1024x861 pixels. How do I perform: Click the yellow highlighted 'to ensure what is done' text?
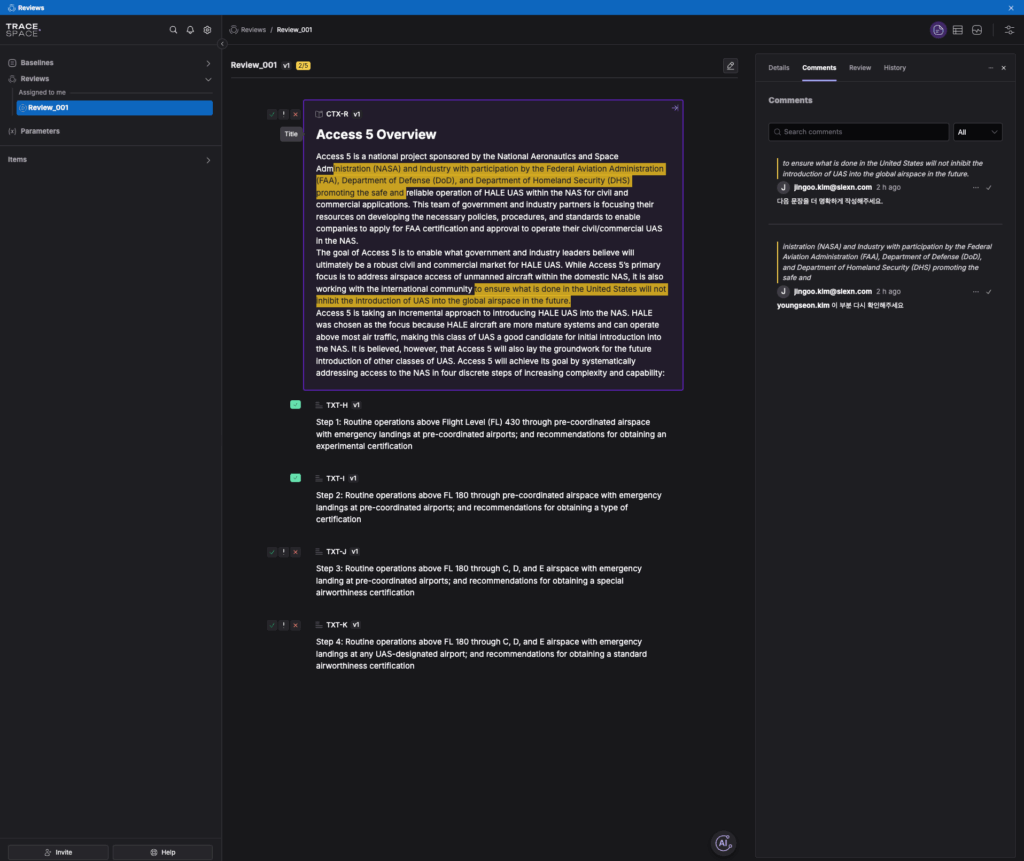(x=491, y=295)
